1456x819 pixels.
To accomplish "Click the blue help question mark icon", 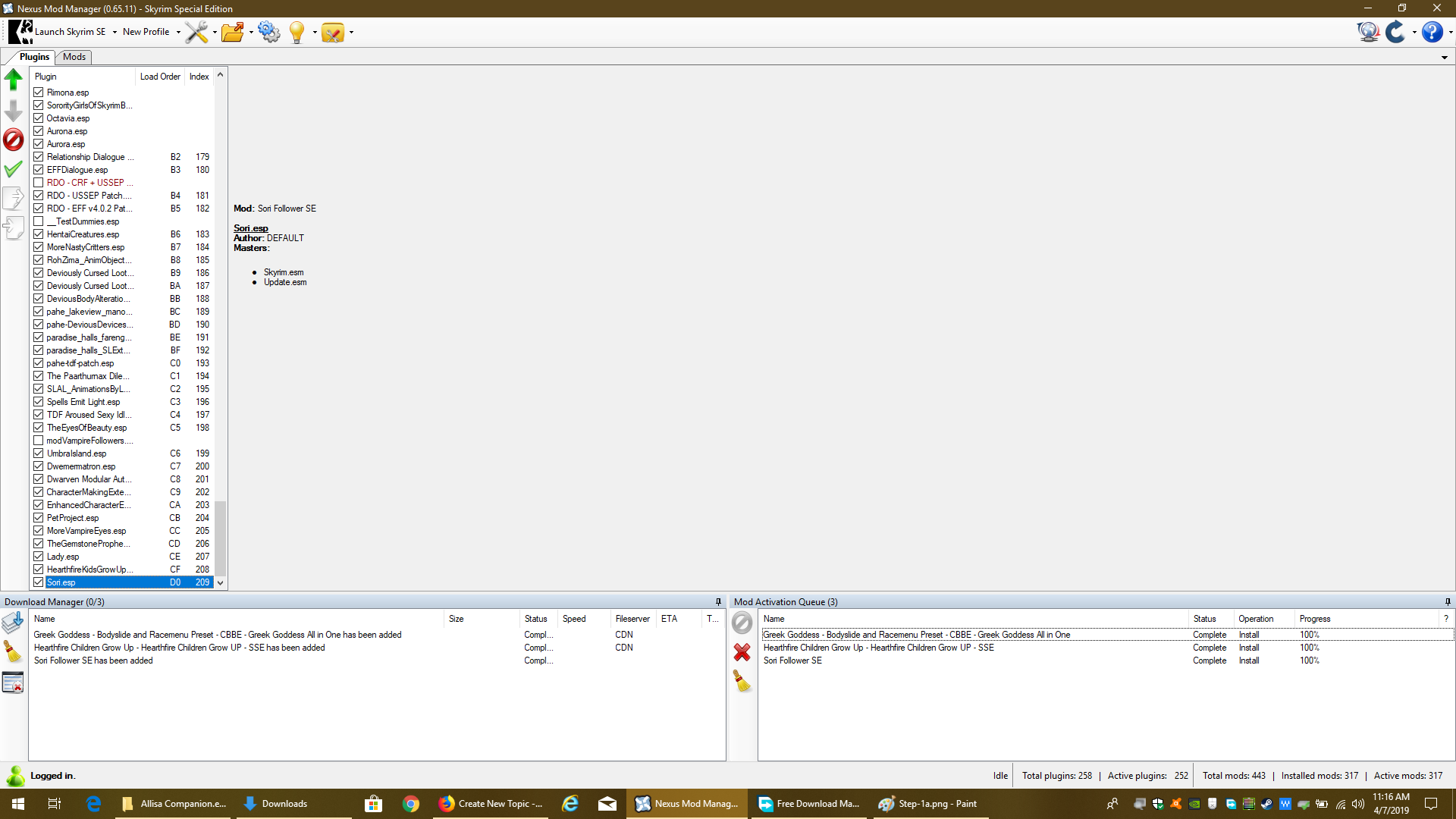I will coord(1432,32).
